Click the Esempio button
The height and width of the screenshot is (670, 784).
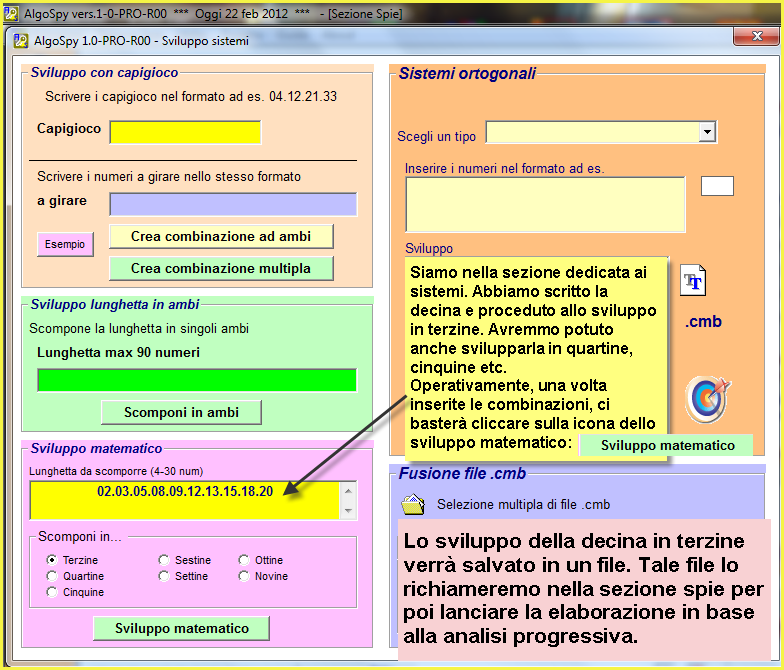coord(65,244)
